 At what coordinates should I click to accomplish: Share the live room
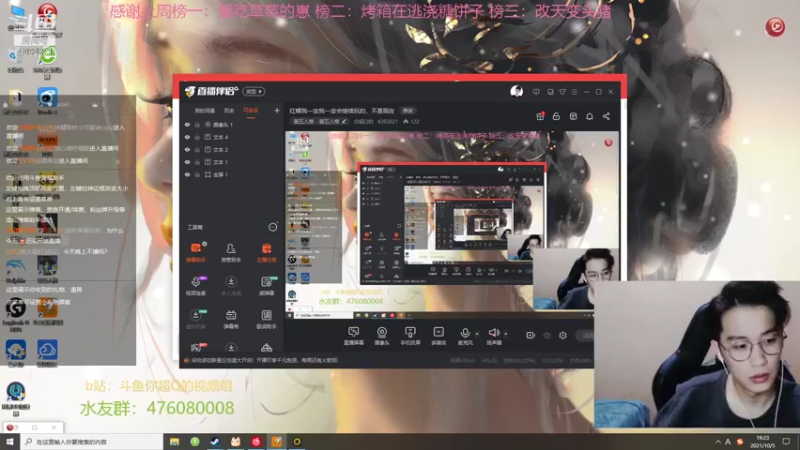tap(606, 116)
